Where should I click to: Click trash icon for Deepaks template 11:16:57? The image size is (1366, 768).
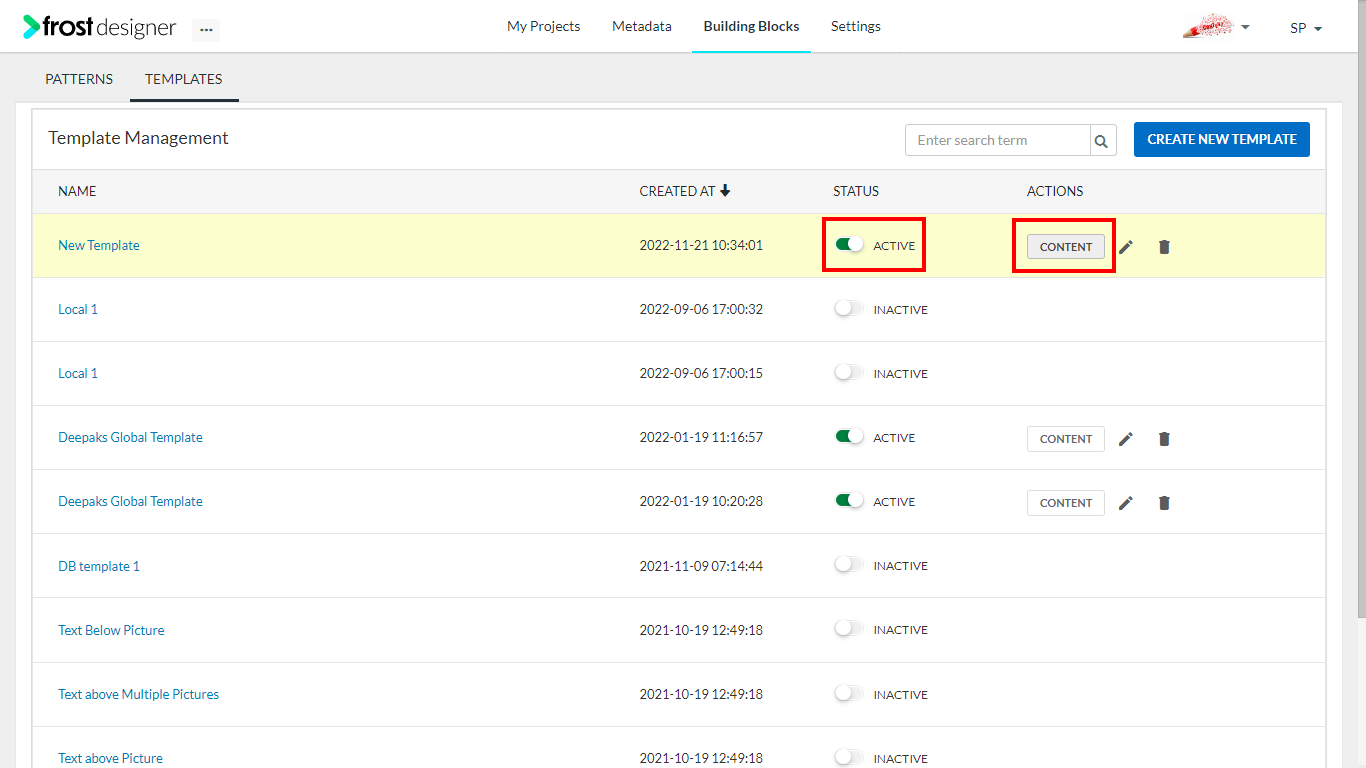click(x=1164, y=439)
